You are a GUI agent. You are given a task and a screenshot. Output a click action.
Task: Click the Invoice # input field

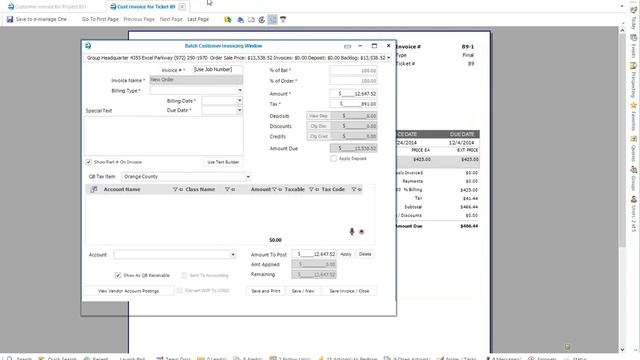[218, 70]
